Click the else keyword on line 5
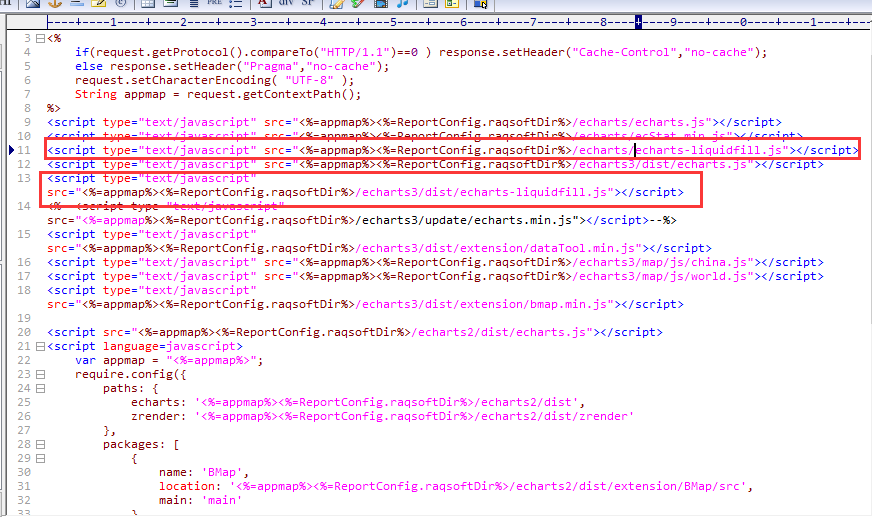Viewport: 872px width, 517px height. tap(89, 66)
